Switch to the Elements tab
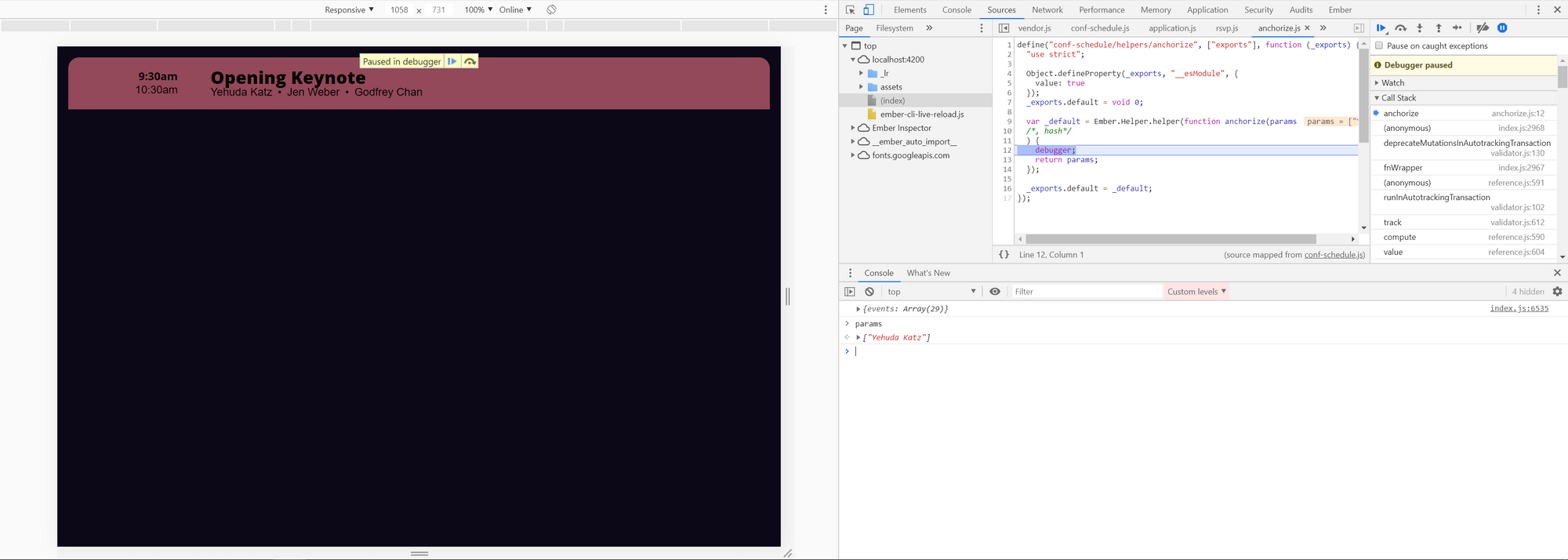 tap(909, 9)
